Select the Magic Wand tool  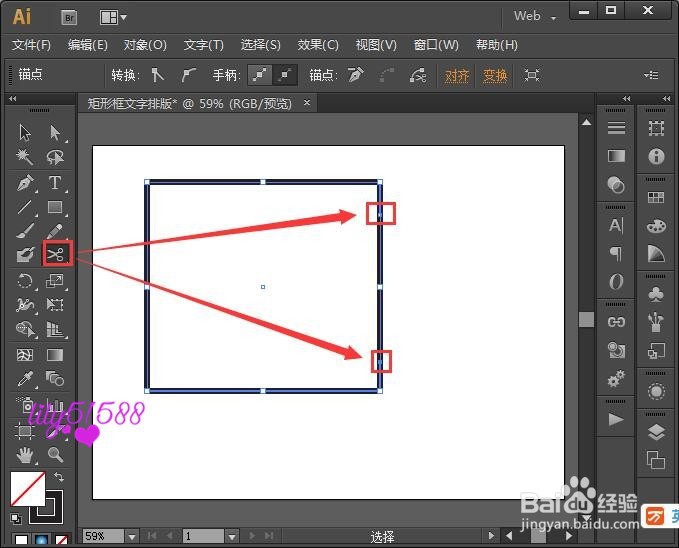tap(25, 157)
